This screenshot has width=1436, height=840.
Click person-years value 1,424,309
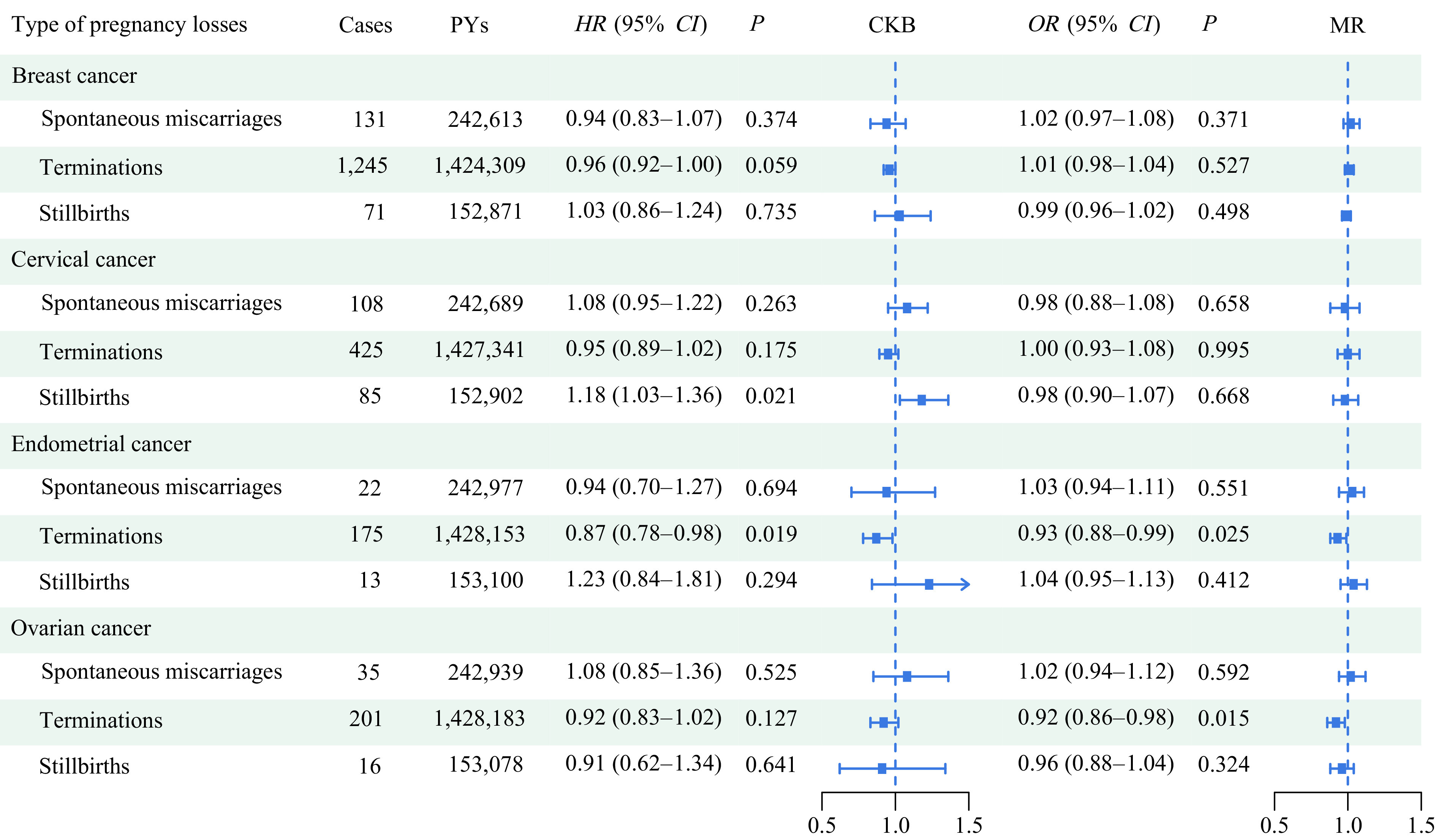click(480, 166)
